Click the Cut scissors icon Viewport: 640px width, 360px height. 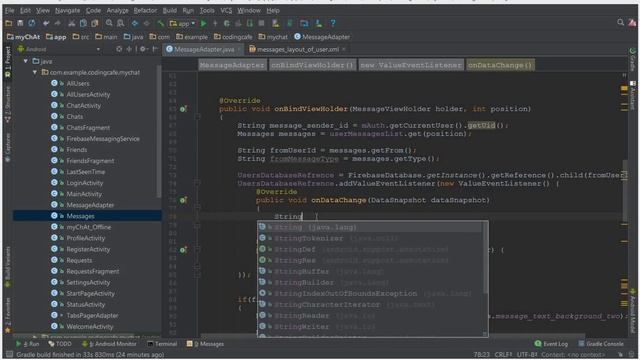tap(71, 24)
